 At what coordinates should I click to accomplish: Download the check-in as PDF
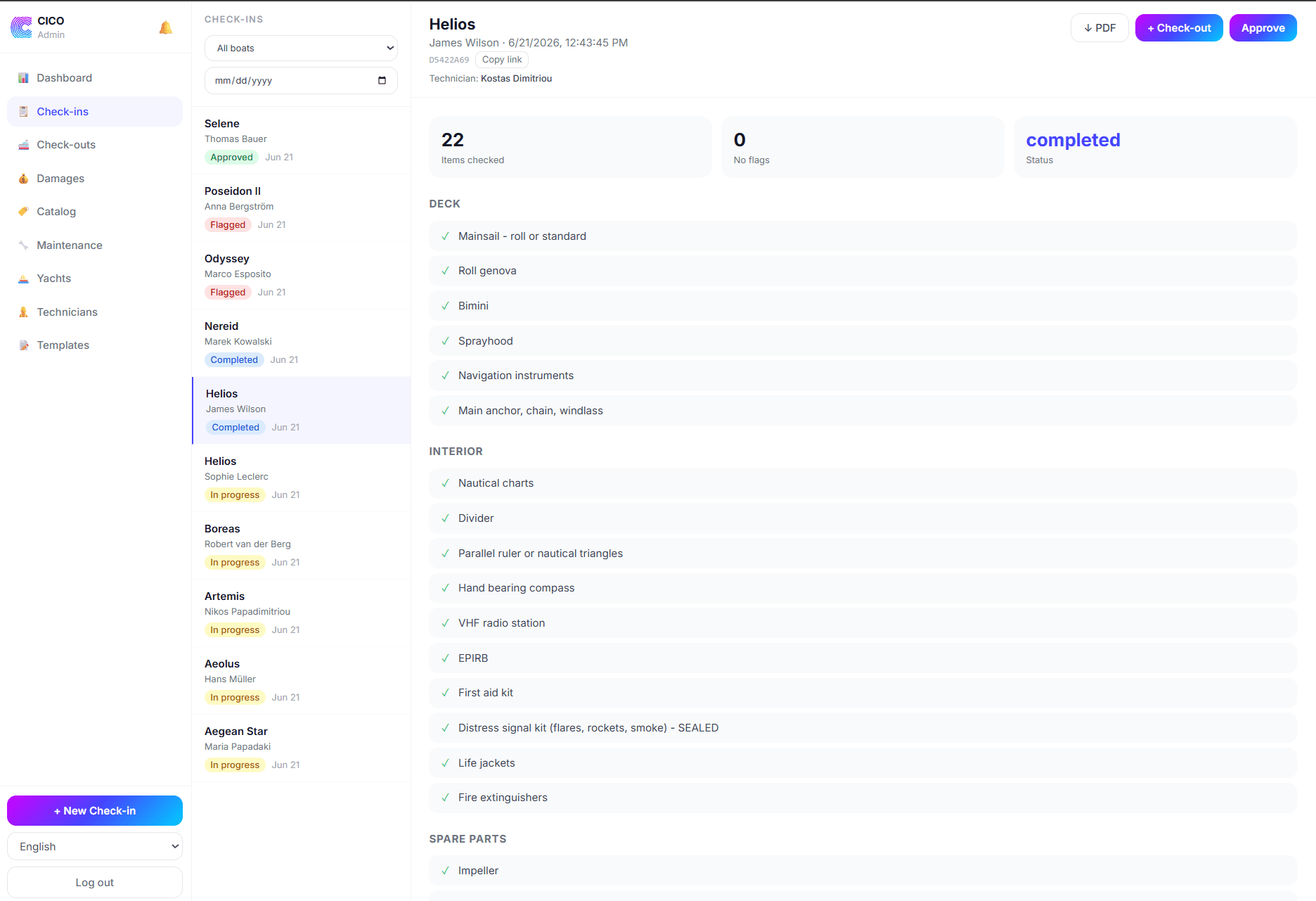pyautogui.click(x=1099, y=28)
